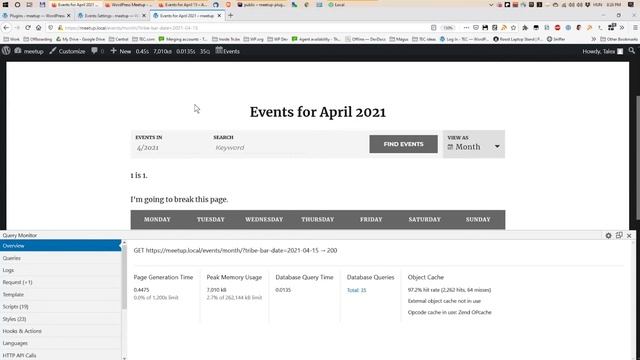Close the Events Settings tab
Screen dimensions: 640x360
click(x=144, y=16)
